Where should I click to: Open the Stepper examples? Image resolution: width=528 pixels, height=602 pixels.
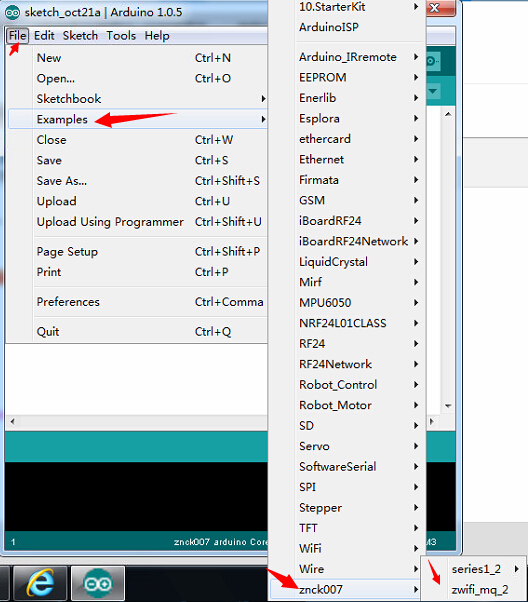tap(347, 507)
